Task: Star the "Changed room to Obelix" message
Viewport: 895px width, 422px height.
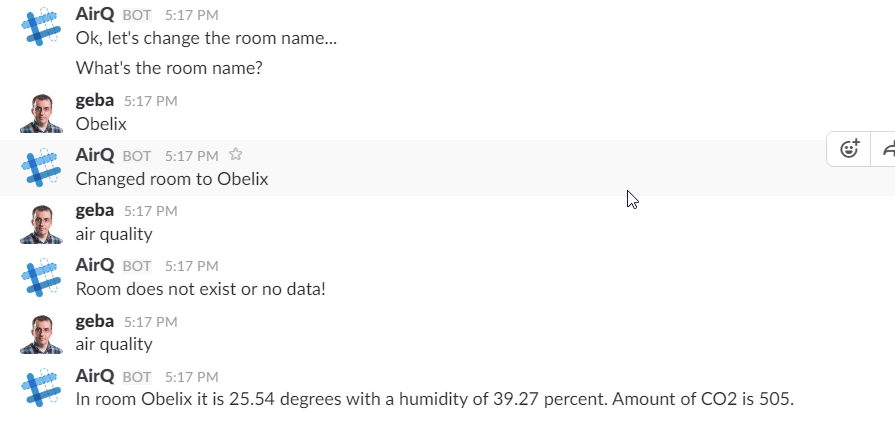Action: click(x=236, y=155)
